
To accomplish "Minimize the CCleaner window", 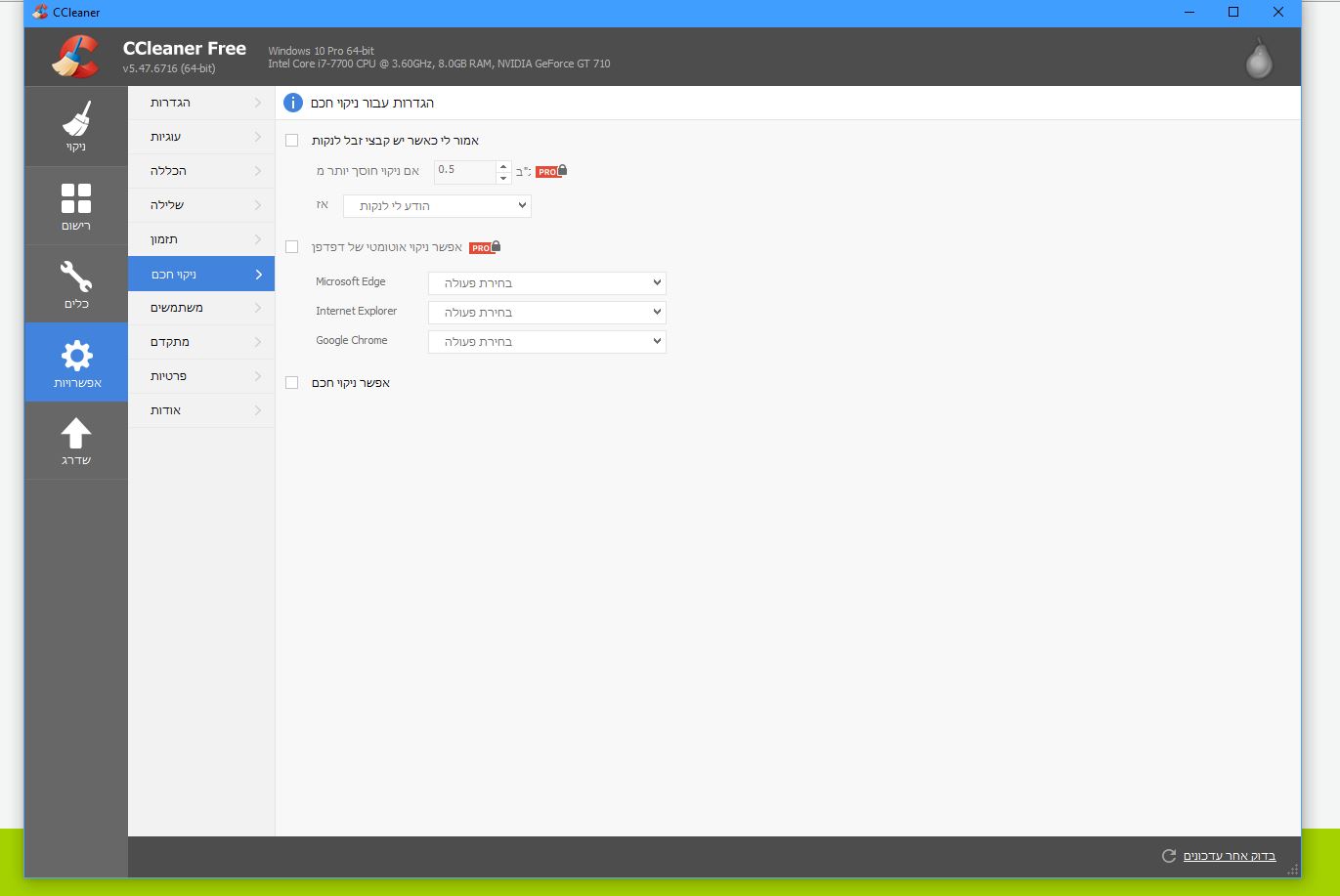I will 1189,13.
